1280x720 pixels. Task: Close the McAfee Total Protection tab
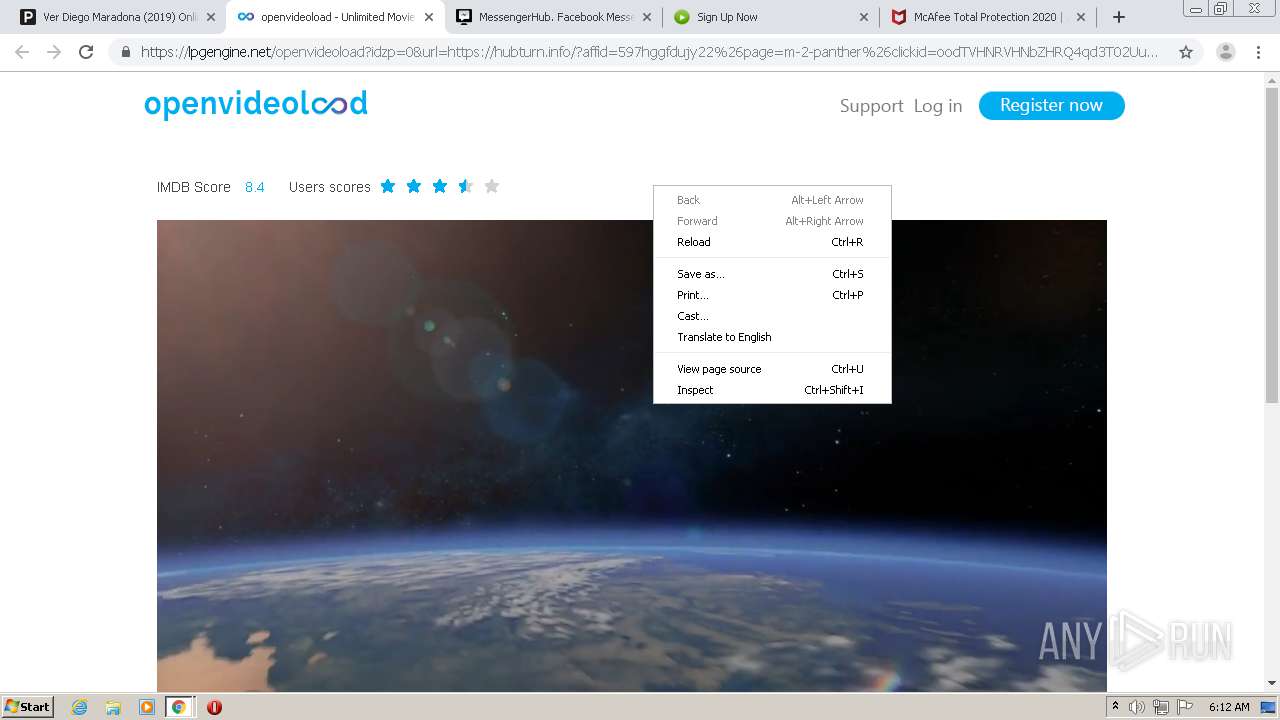pos(1081,17)
